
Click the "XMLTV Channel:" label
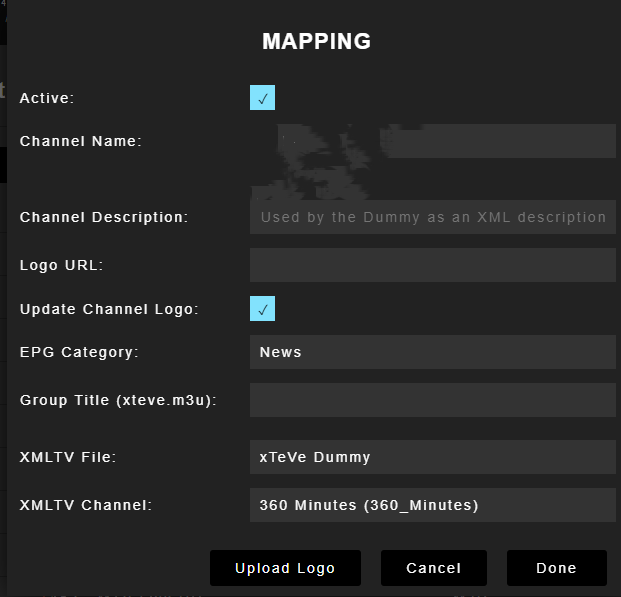click(x=86, y=505)
